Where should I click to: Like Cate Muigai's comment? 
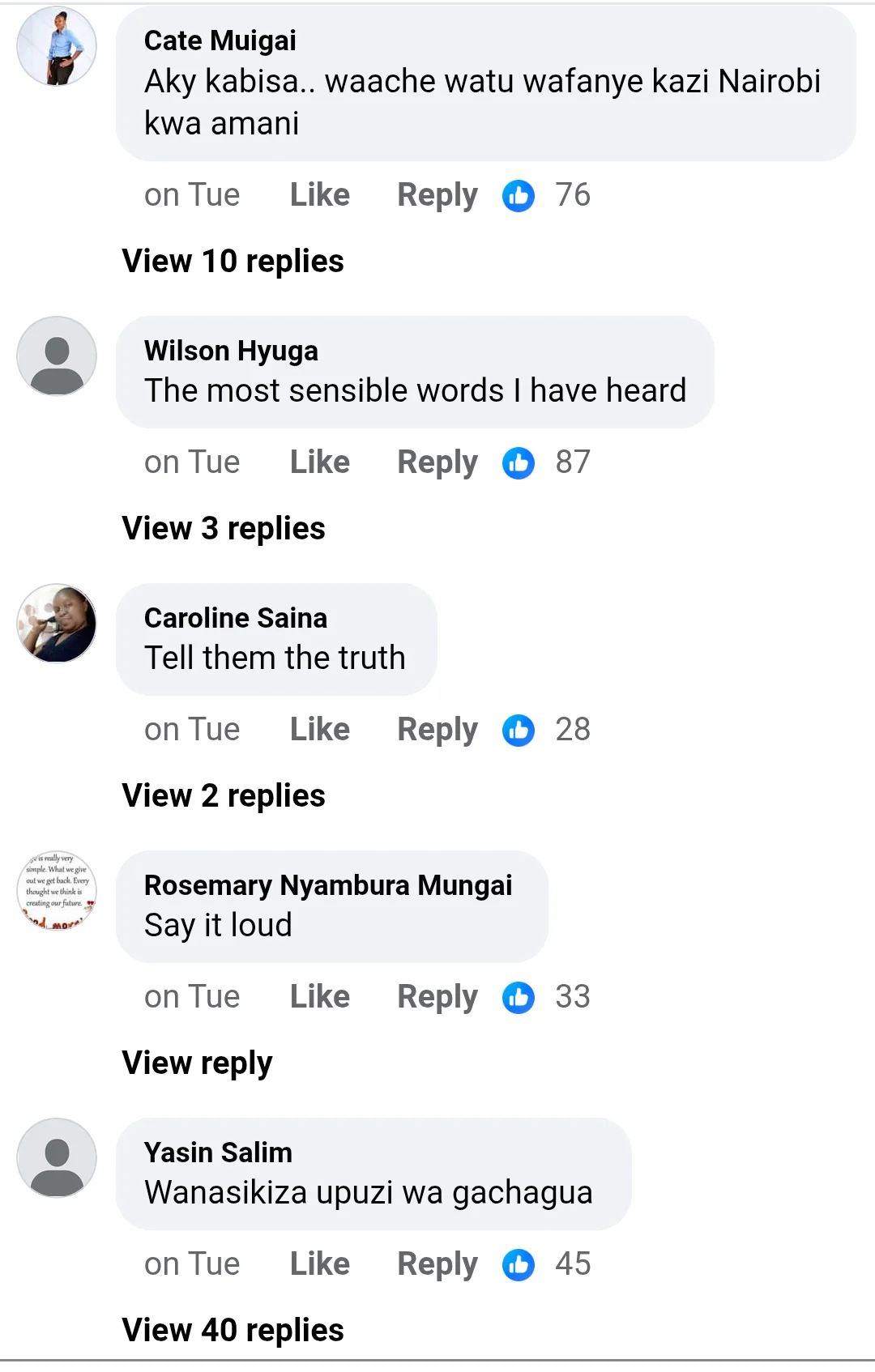[320, 195]
